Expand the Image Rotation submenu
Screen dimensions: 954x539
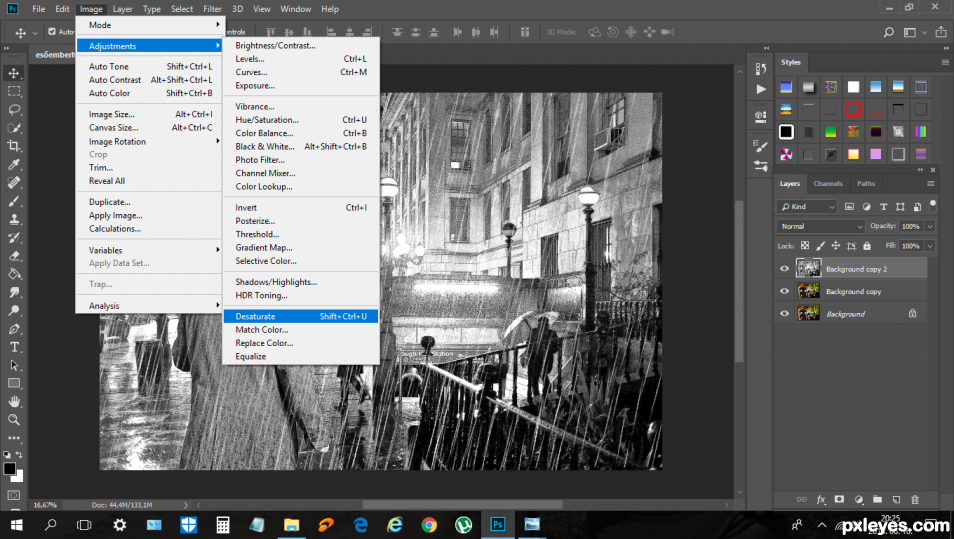point(148,141)
